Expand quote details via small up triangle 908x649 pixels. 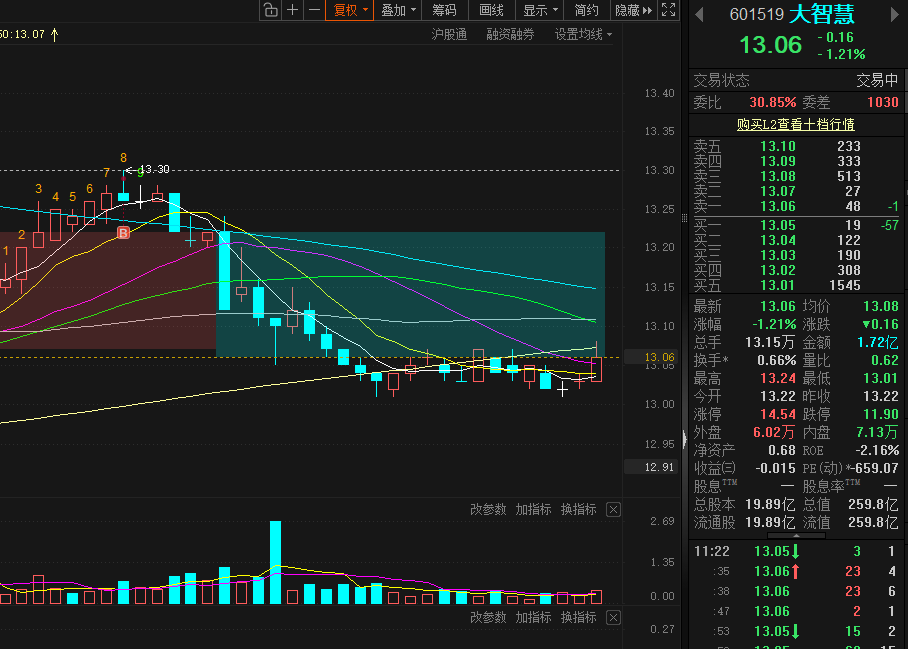pyautogui.click(x=796, y=536)
